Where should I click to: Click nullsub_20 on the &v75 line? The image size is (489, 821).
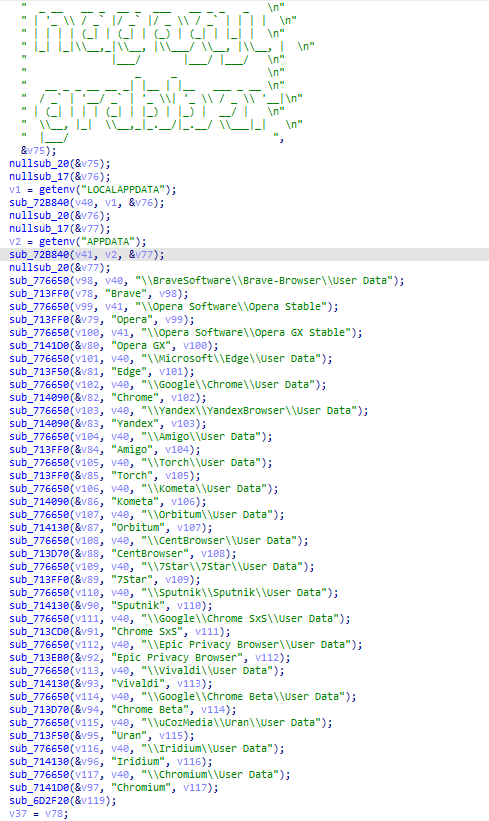coord(39,163)
